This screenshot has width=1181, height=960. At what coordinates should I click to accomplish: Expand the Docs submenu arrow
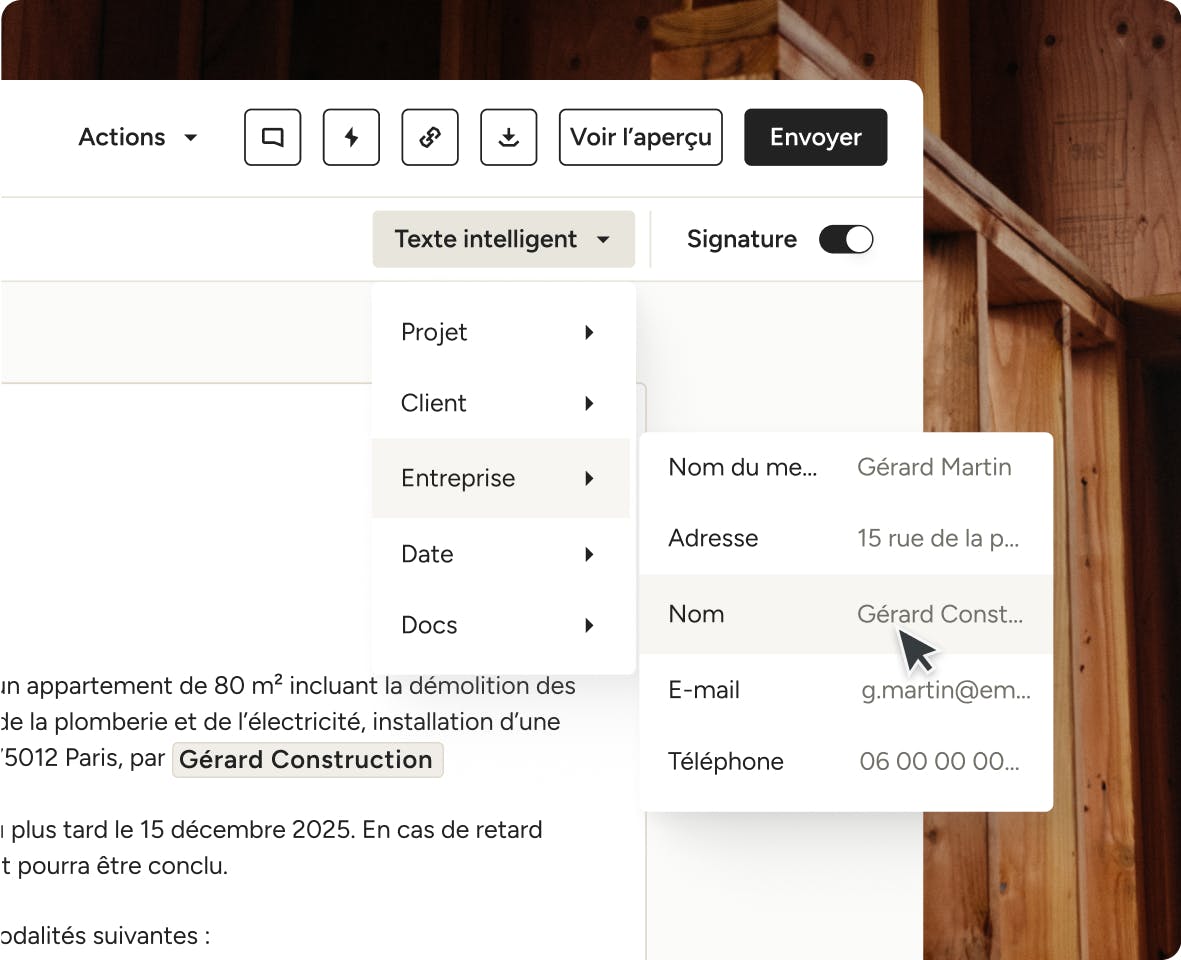tap(589, 625)
